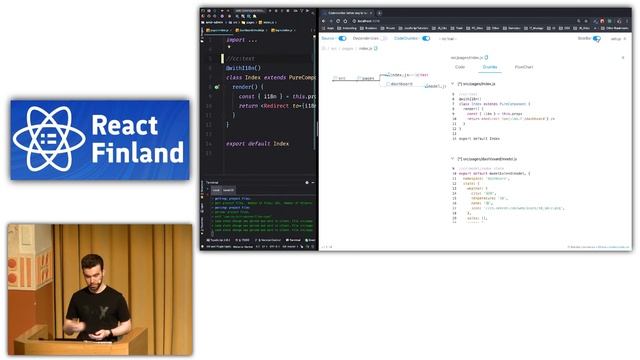Click the gutter icon beside the render() line
The image size is (640, 360).
[217, 87]
